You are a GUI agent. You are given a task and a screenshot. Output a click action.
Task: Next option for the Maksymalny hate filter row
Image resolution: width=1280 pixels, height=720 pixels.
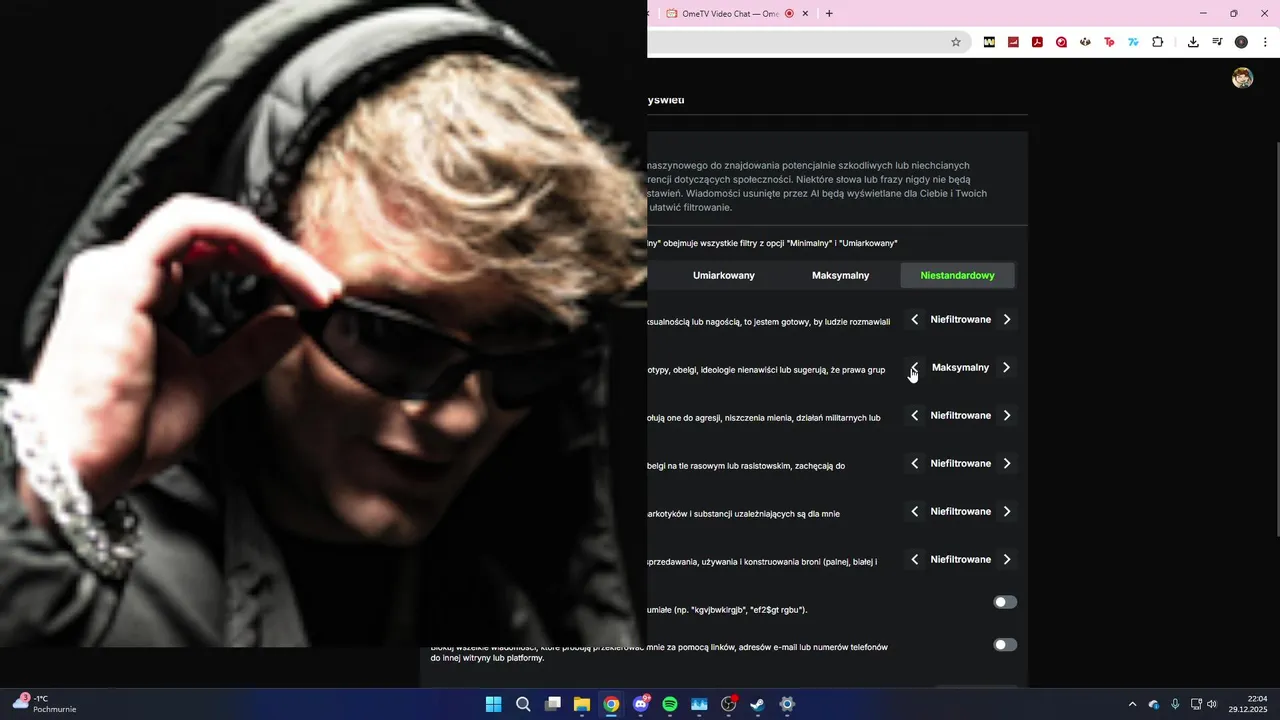pos(1006,367)
